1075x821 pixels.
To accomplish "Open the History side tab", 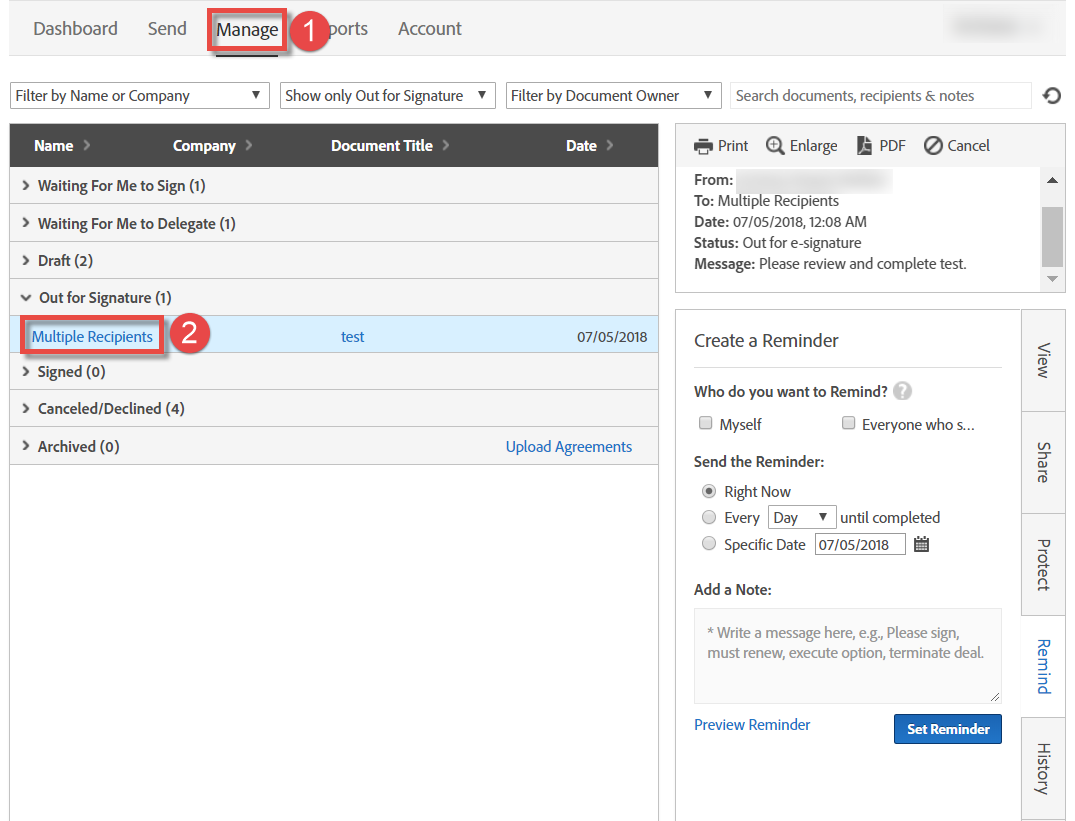I will 1043,767.
